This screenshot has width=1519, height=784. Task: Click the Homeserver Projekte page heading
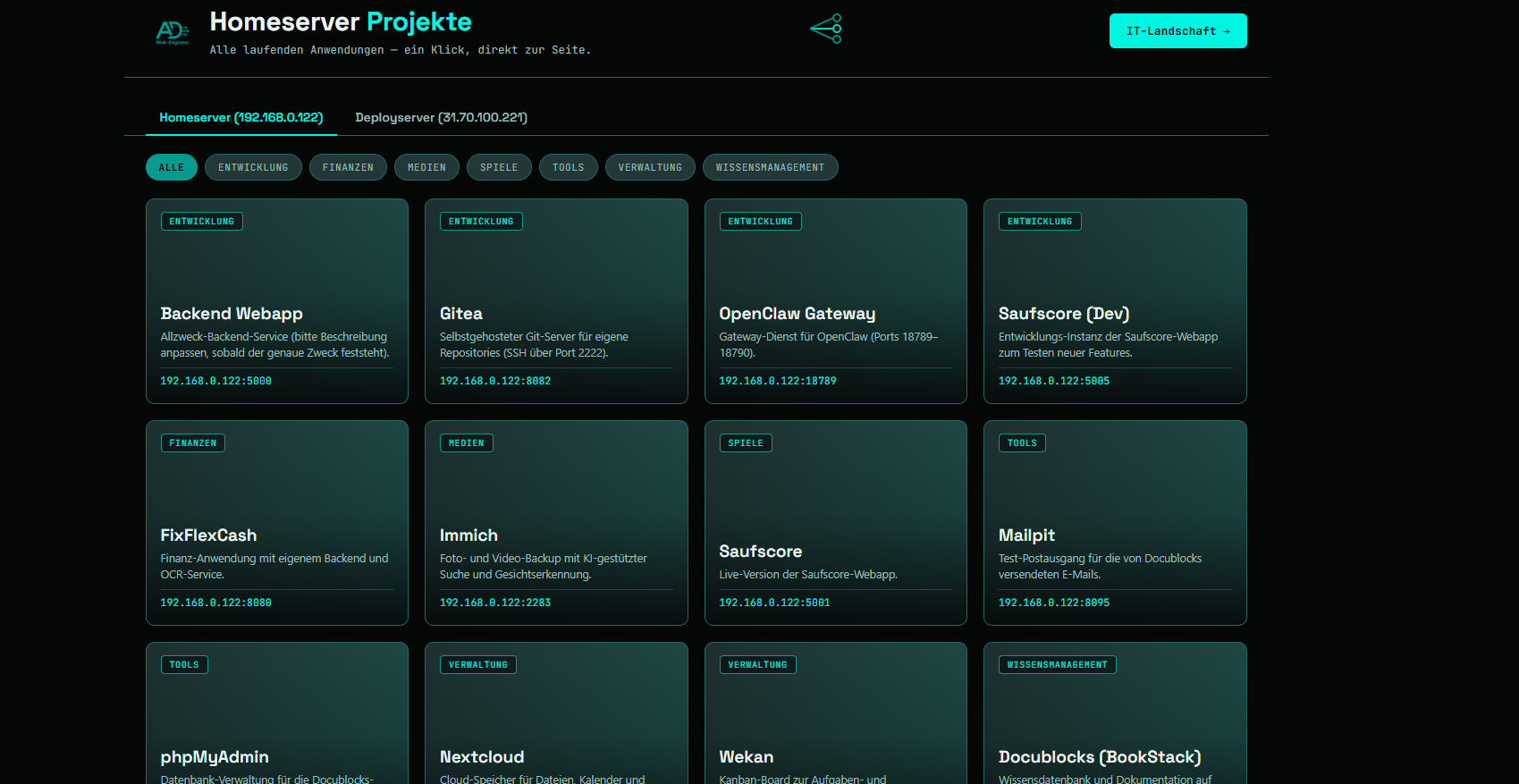click(x=341, y=21)
